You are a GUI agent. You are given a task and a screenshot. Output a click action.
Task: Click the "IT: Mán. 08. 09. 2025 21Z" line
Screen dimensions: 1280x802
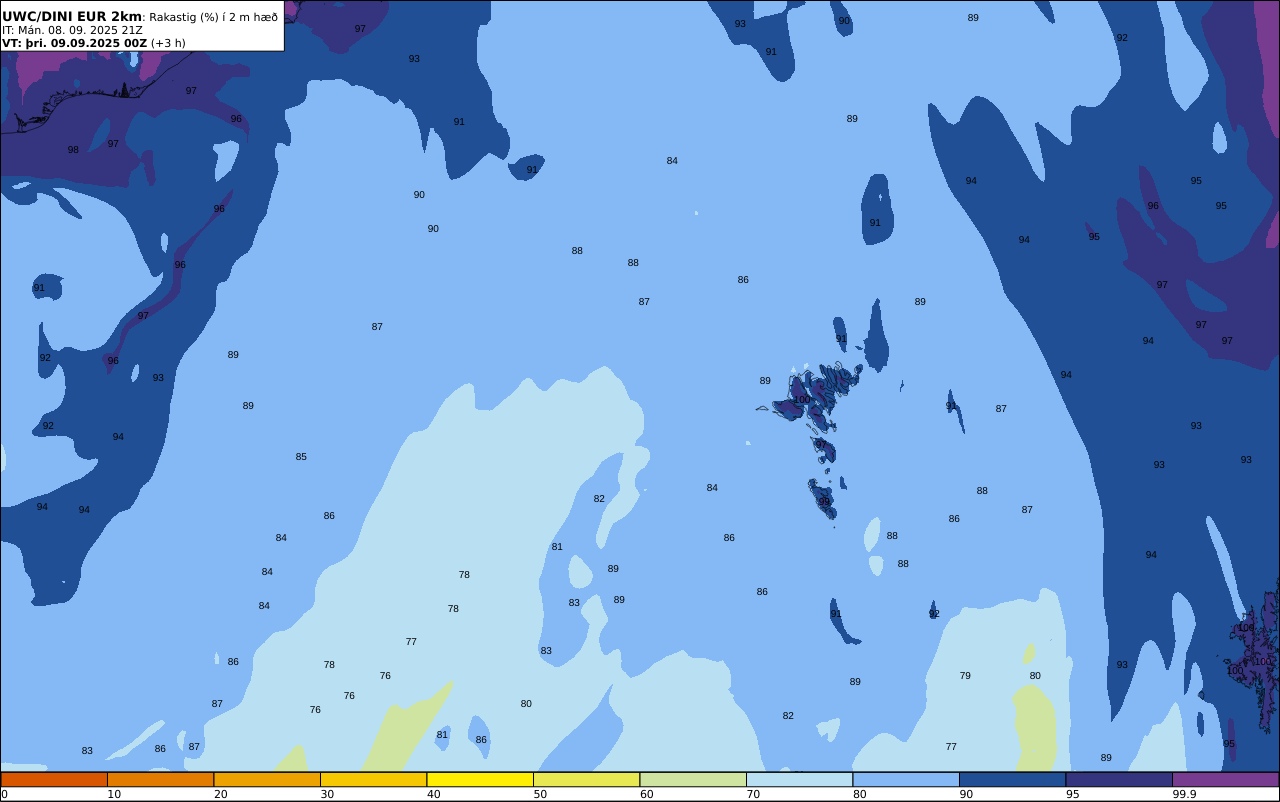click(x=72, y=30)
